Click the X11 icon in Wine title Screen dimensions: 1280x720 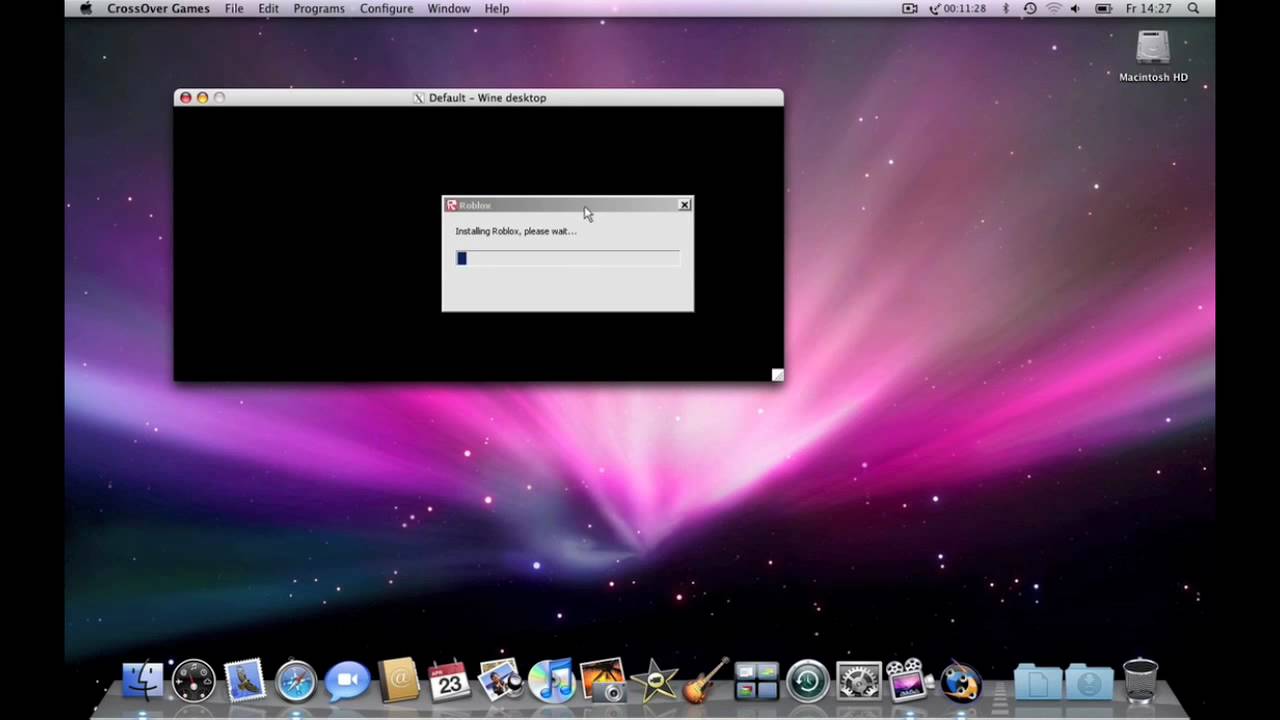tap(419, 98)
